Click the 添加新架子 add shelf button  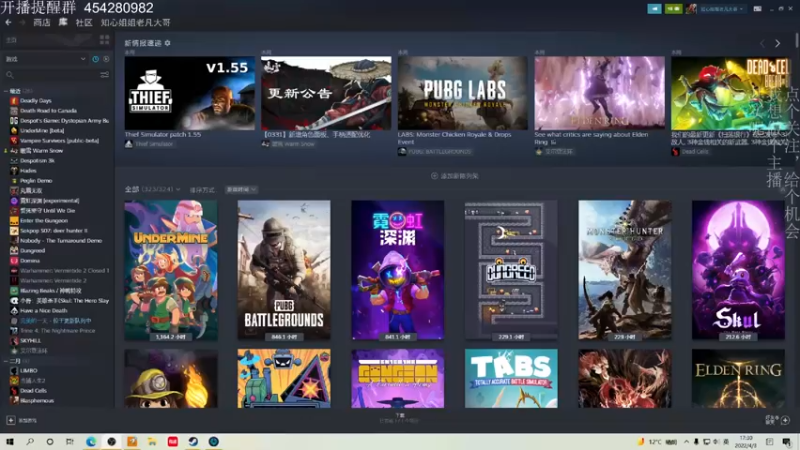(455, 176)
